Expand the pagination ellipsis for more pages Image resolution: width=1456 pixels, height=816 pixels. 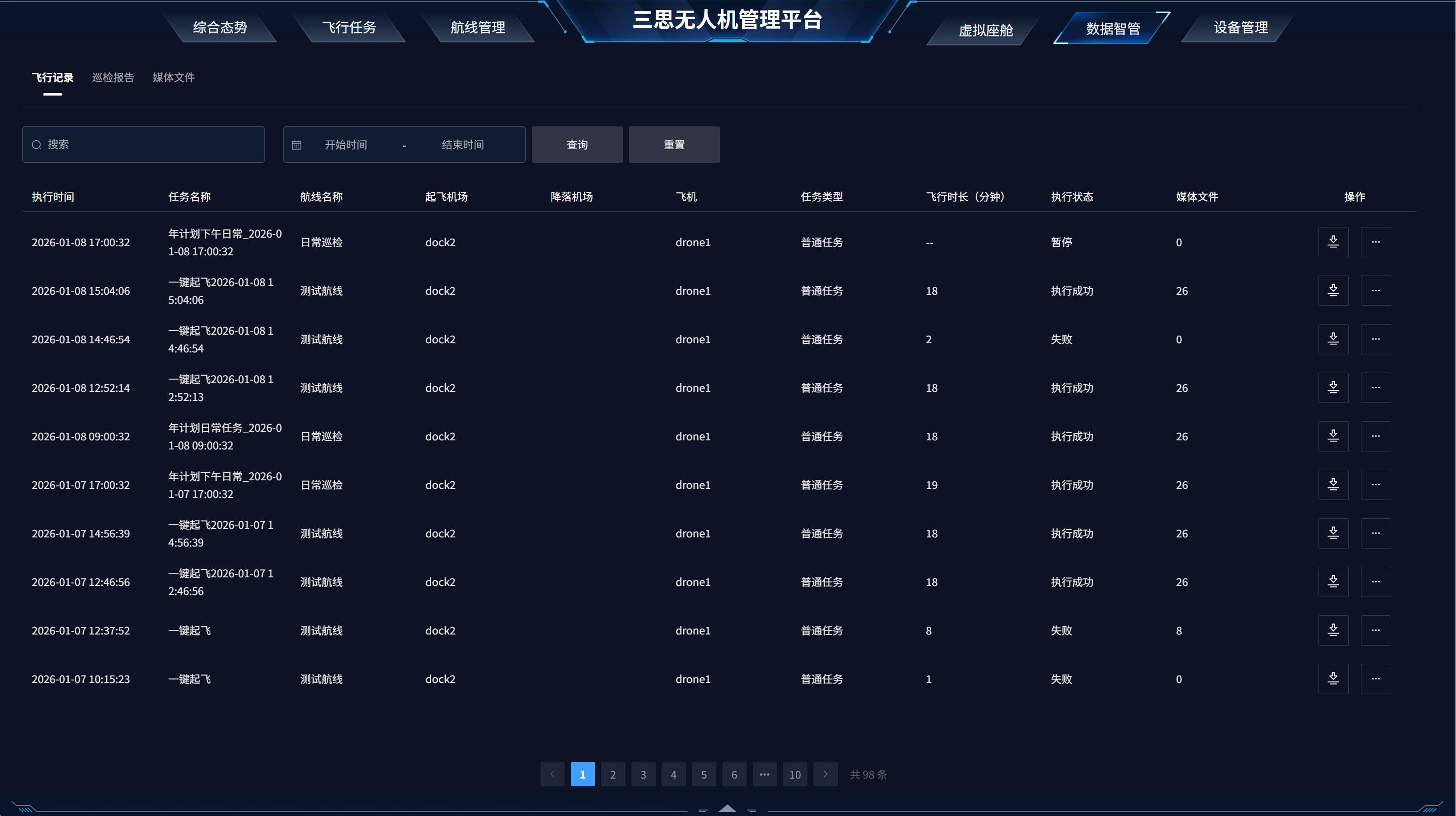pos(764,774)
